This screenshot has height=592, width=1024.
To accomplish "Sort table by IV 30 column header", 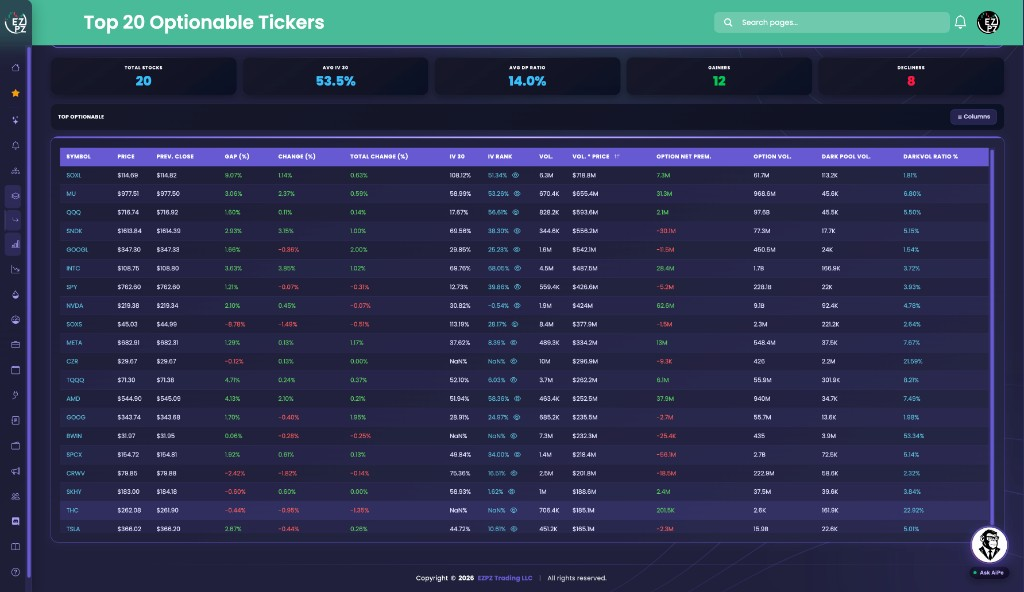I will coord(457,157).
